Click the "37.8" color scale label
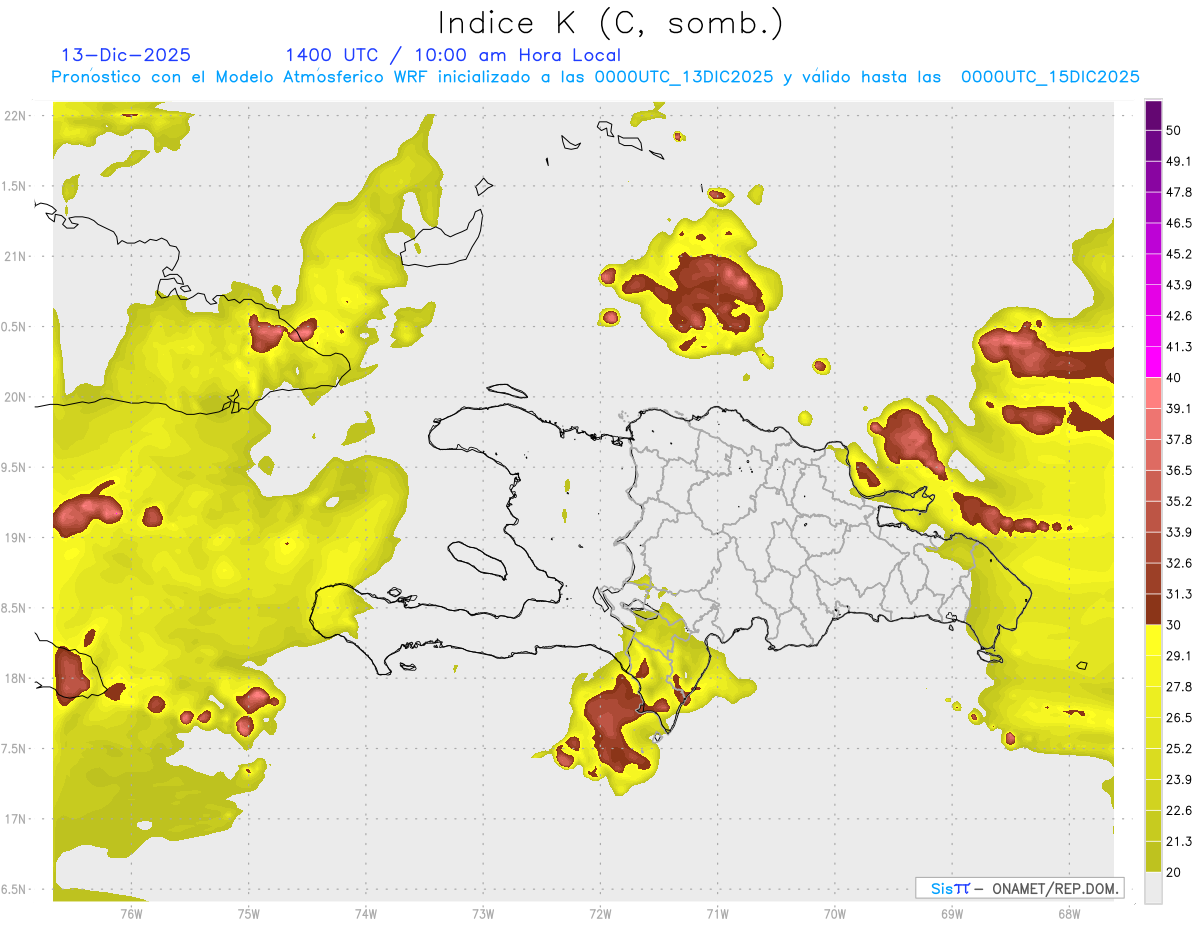Viewport: 1200px width, 927px height. (x=1179, y=440)
